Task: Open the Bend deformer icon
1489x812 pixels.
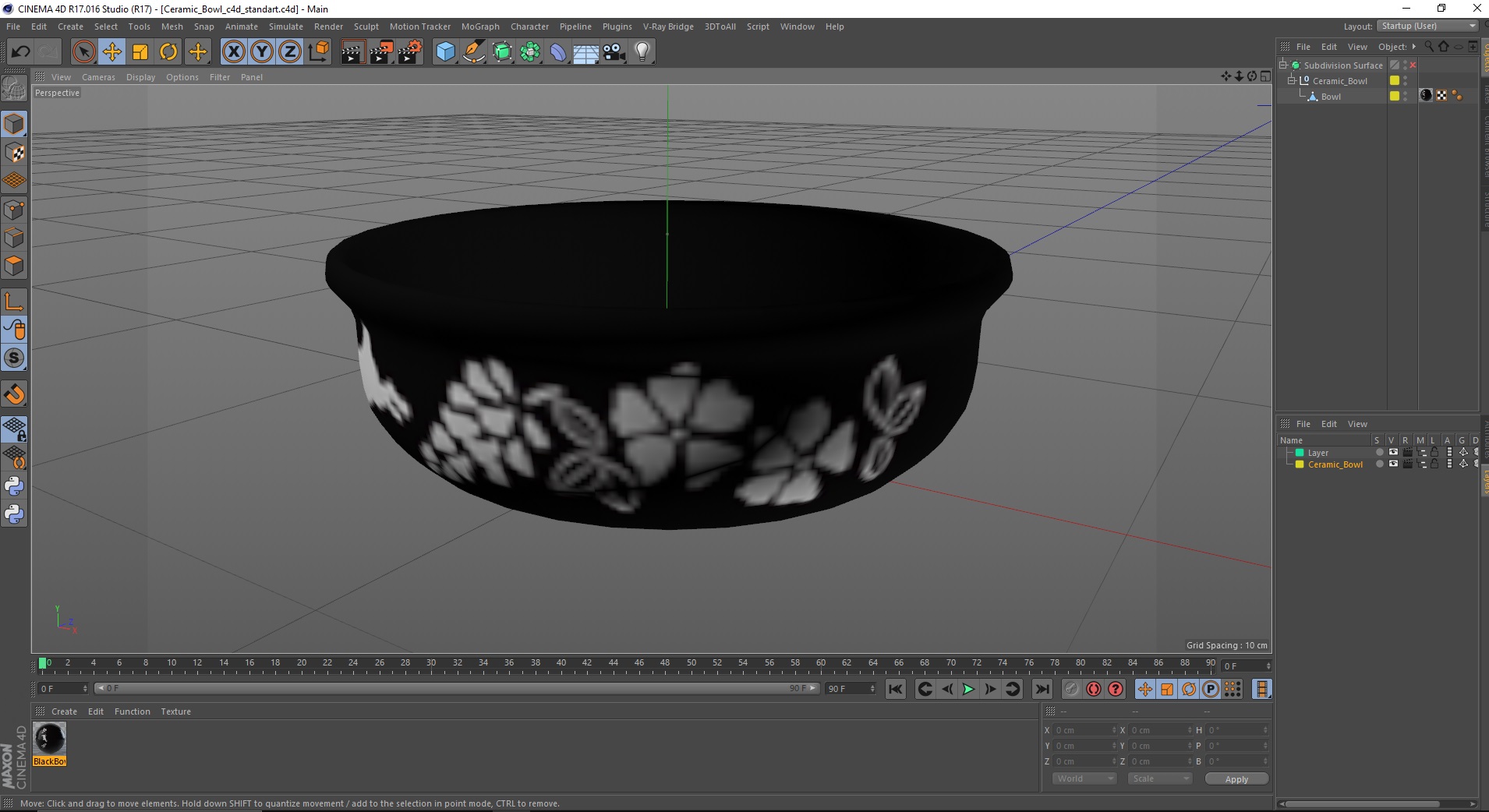Action: pos(558,52)
